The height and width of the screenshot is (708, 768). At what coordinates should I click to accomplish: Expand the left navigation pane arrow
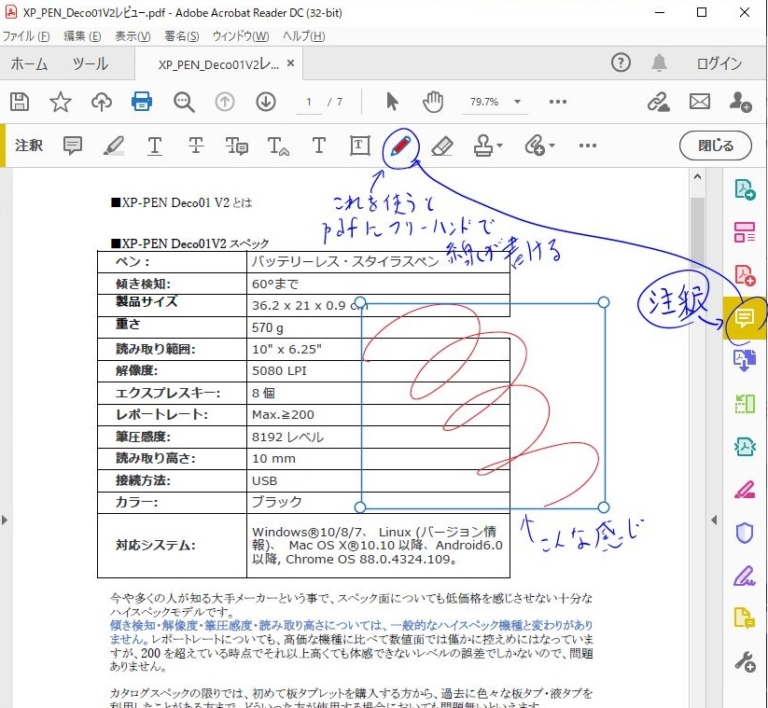(x=4, y=520)
